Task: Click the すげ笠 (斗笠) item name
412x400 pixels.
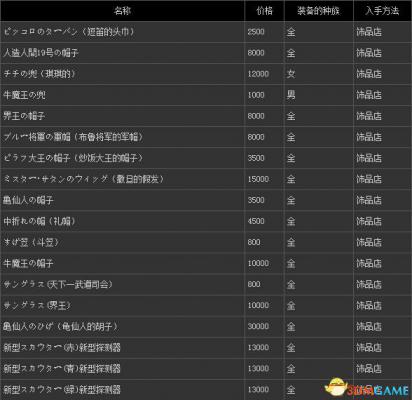Action: click(x=31, y=242)
